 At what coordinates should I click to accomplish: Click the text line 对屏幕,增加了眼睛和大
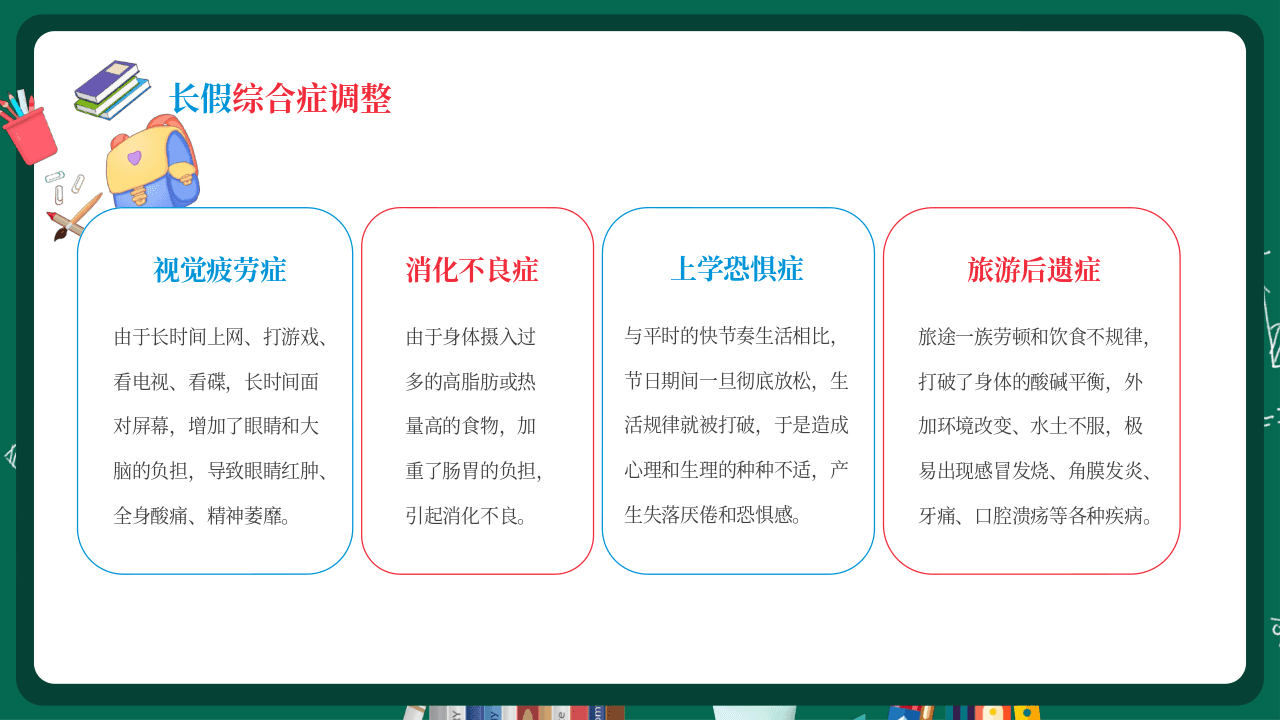[x=217, y=427]
